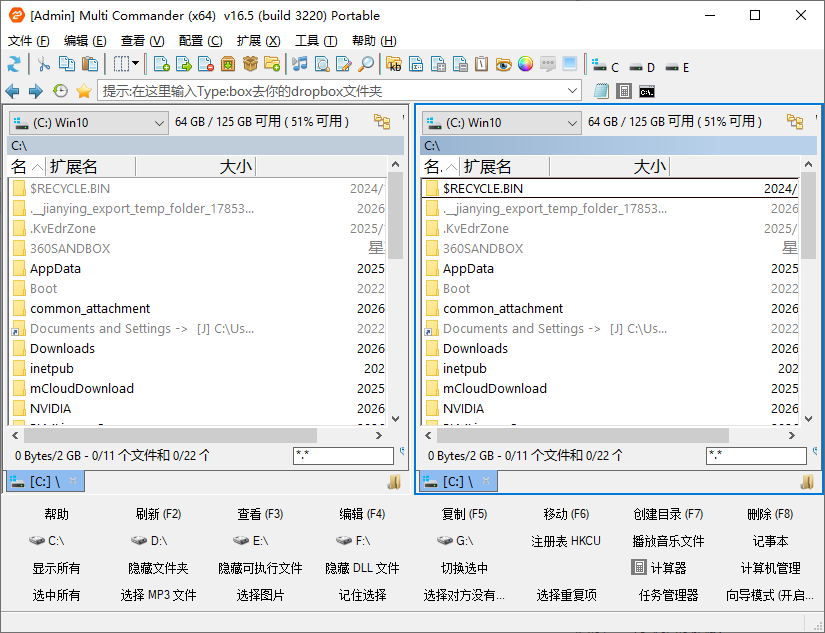Open favorites with the star icon
Screen dimensions: 825x633
pyautogui.click(x=84, y=91)
